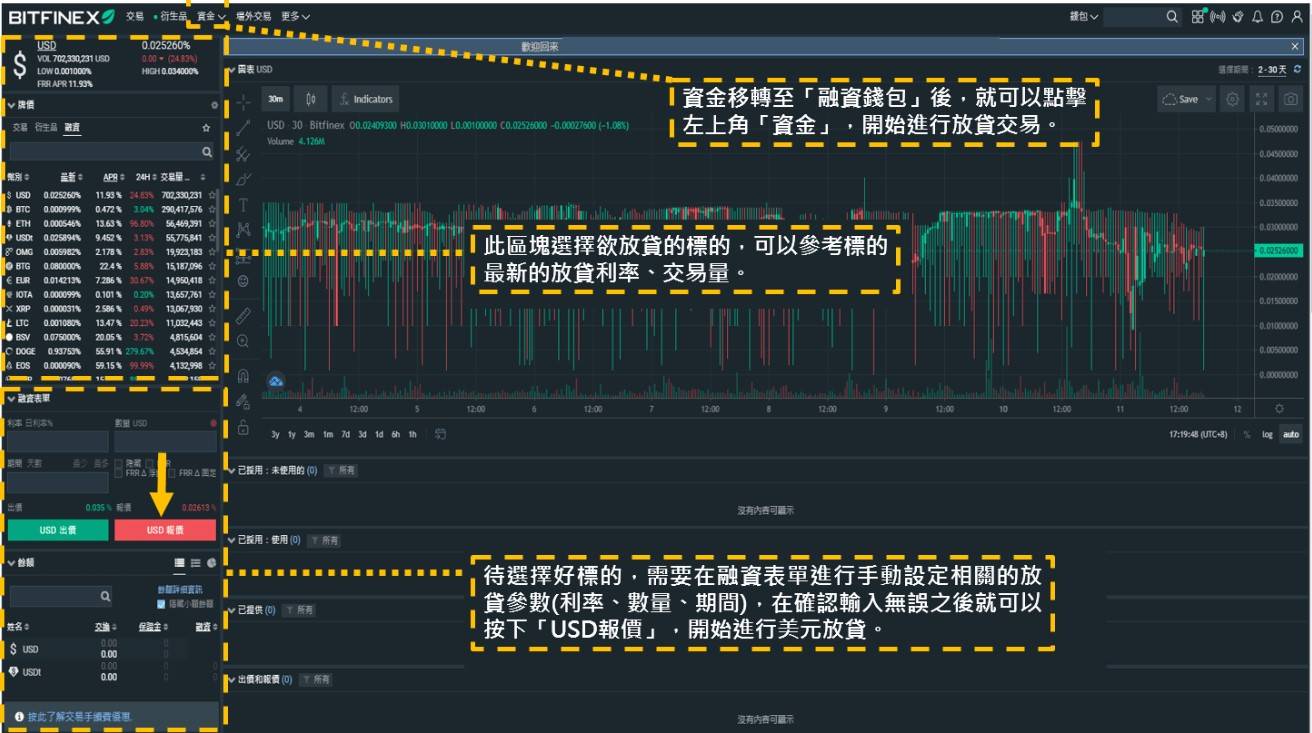Enable FRR Δ floating checkbox
Screen dimensions: 1312x733
[x=119, y=472]
